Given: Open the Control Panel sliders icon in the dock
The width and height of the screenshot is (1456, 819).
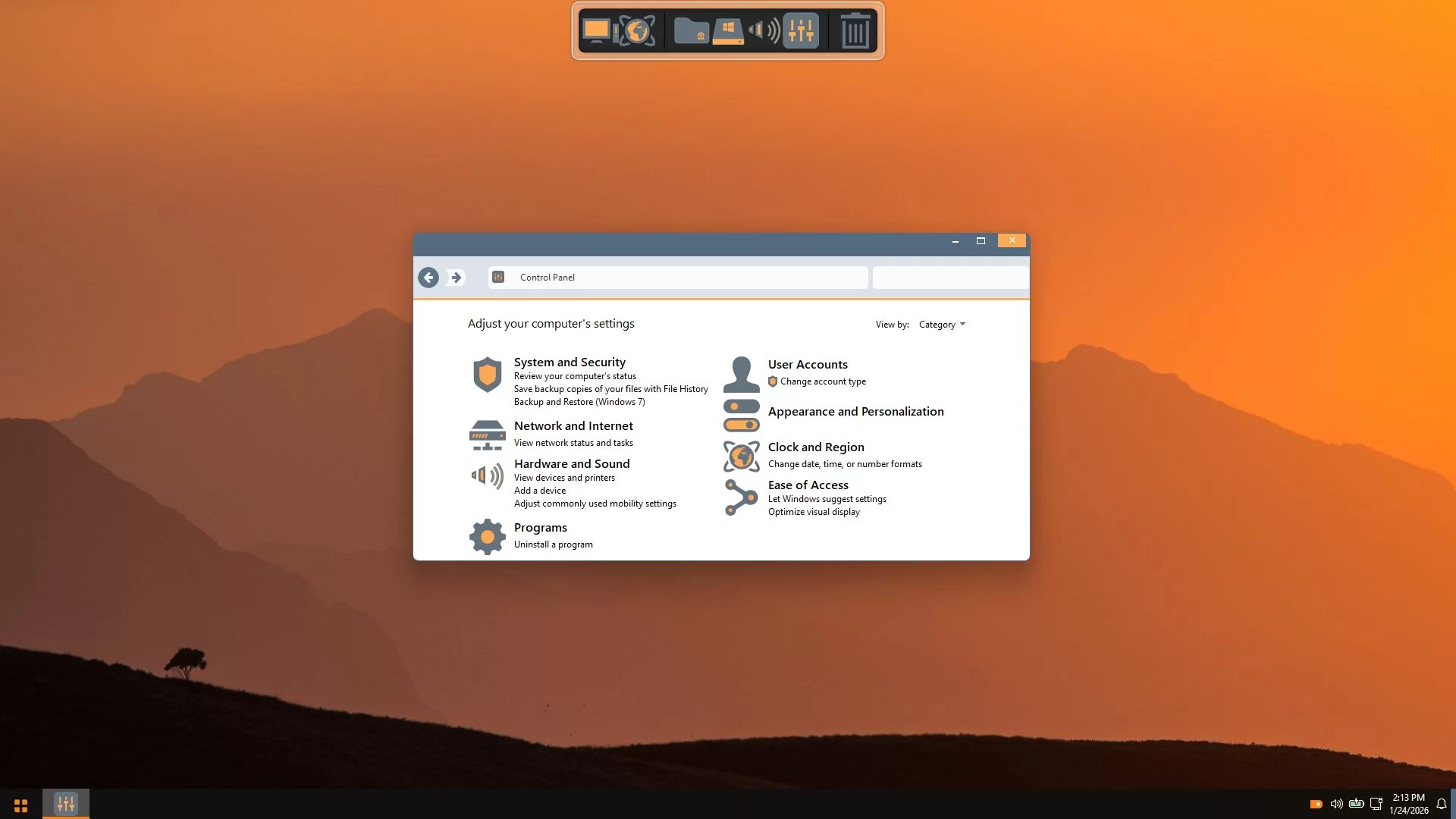Looking at the screenshot, I should pos(801,31).
